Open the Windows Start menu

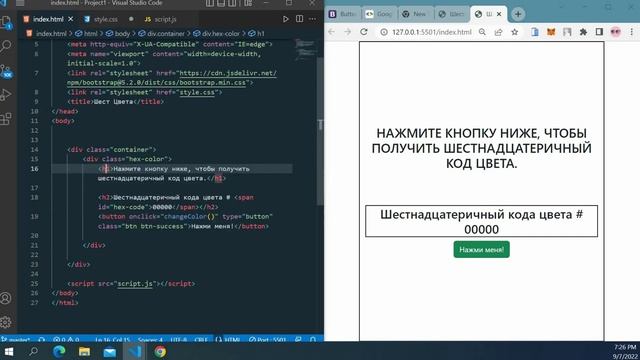[9, 351]
